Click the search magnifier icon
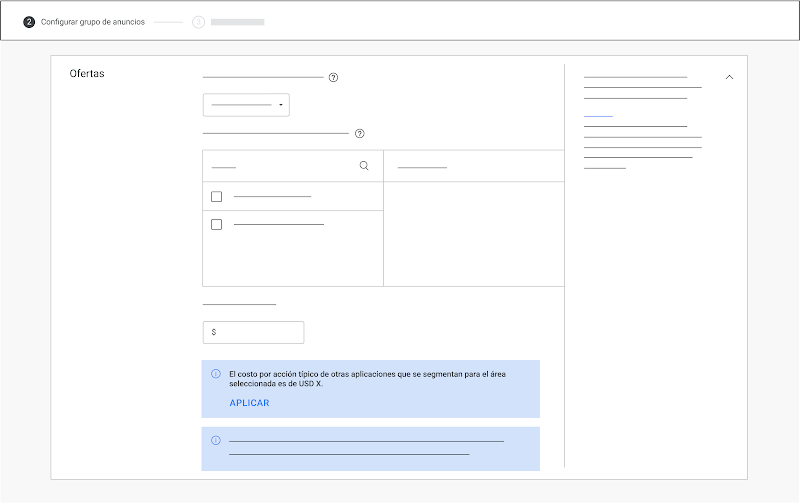Screen dimensions: 800x503 coord(364,166)
